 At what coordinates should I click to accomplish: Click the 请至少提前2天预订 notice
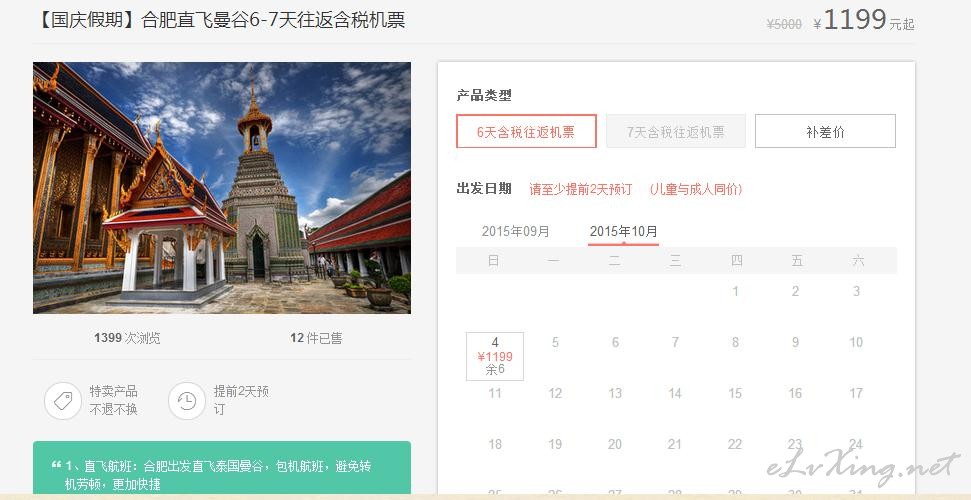pyautogui.click(x=581, y=190)
